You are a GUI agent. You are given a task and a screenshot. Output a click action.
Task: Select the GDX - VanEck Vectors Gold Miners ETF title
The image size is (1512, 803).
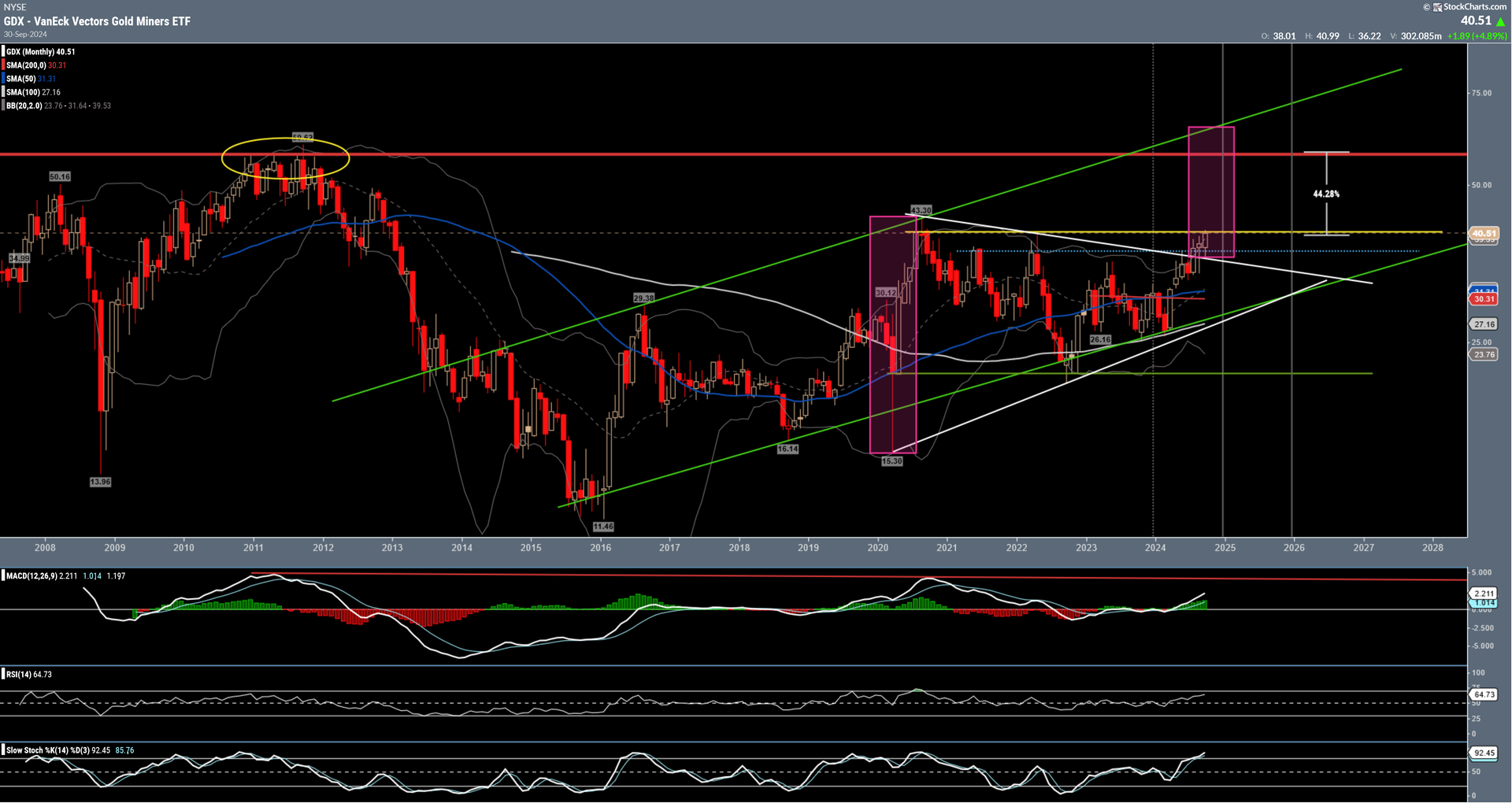(x=97, y=21)
